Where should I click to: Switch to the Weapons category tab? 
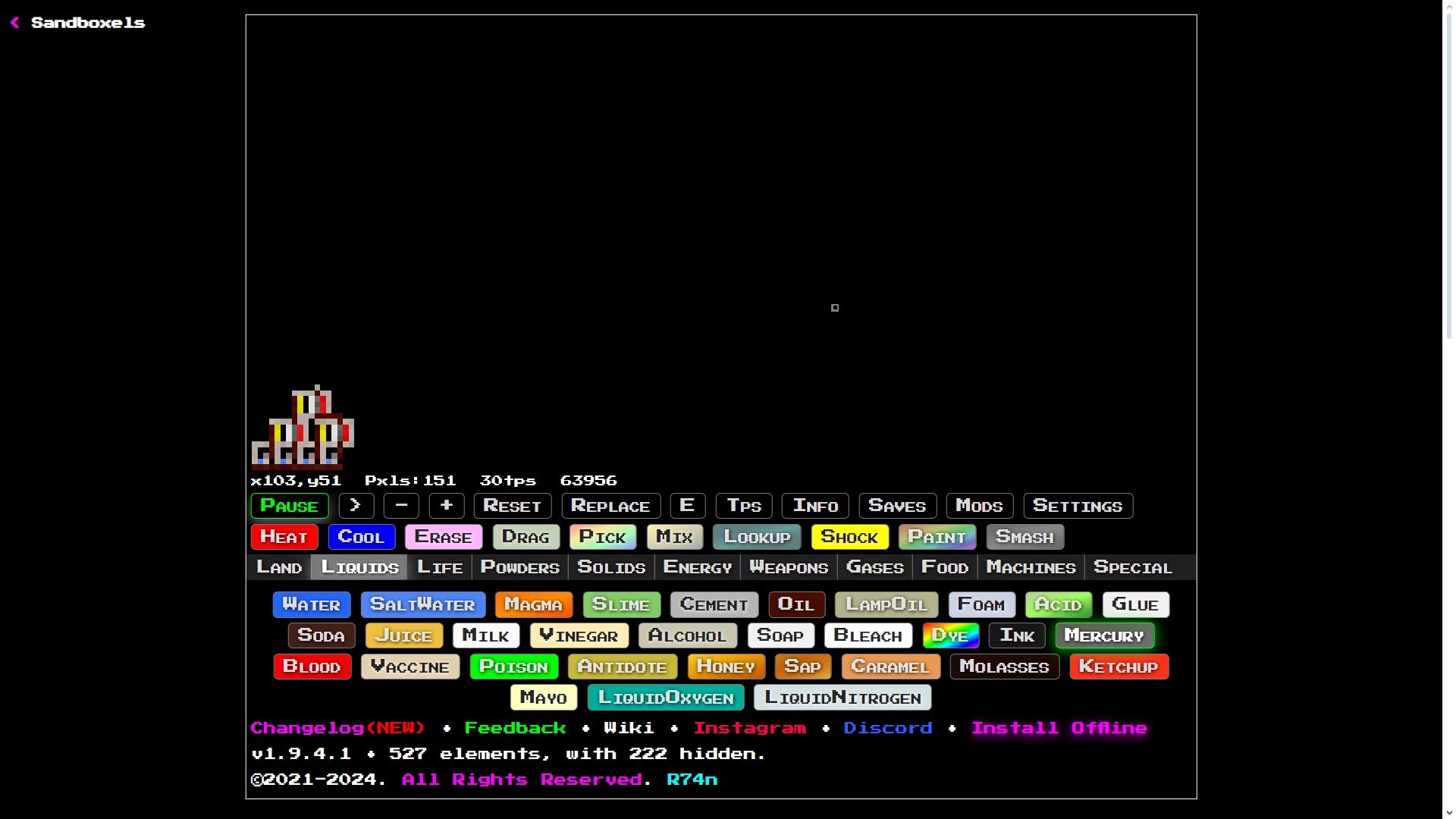coord(789,567)
